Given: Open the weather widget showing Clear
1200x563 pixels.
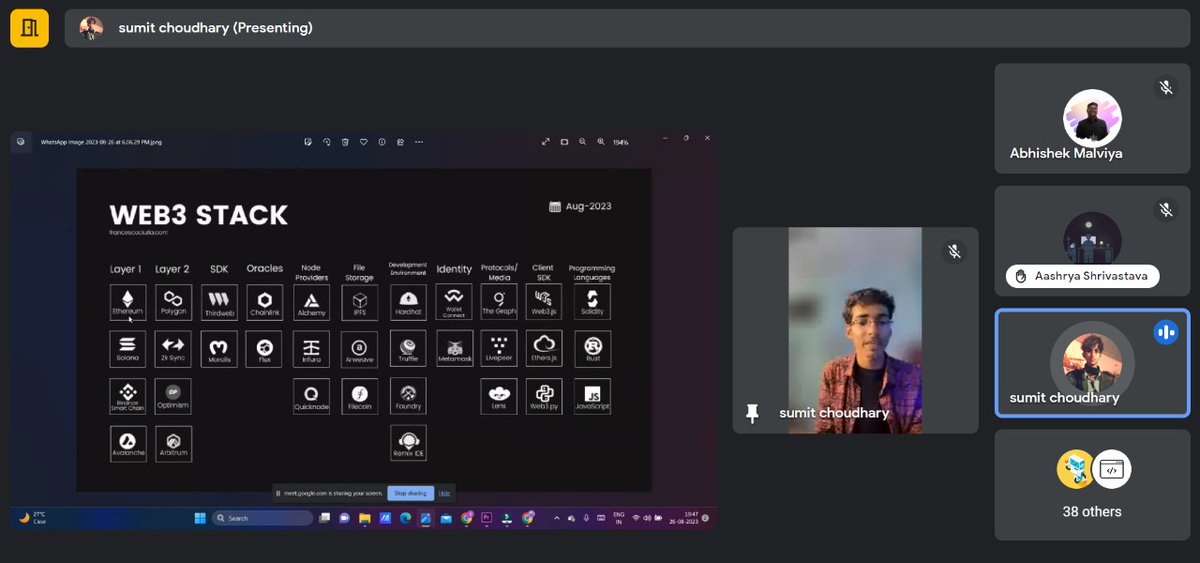Looking at the screenshot, I should tap(33, 518).
